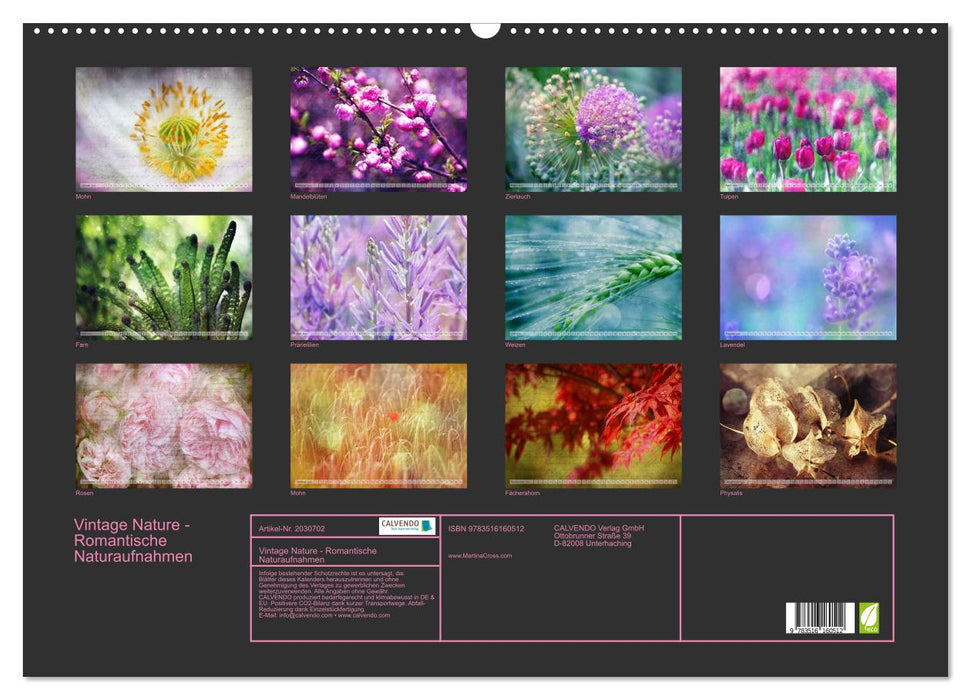Viewport: 971px width, 700px height.
Task: Click the Lavendel month preview
Action: 809,275
